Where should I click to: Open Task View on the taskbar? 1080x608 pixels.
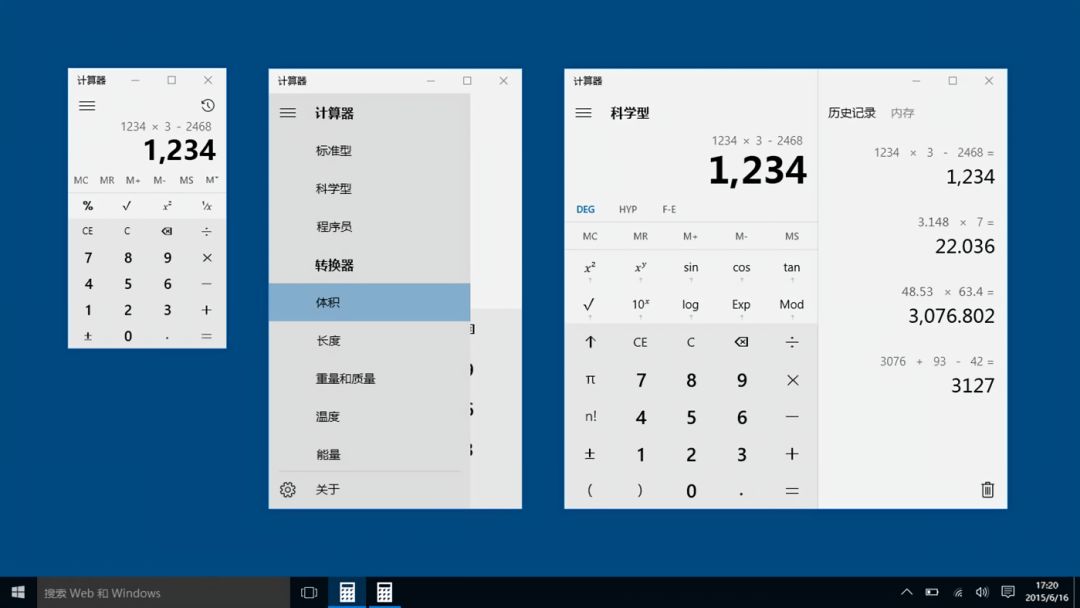pos(309,593)
